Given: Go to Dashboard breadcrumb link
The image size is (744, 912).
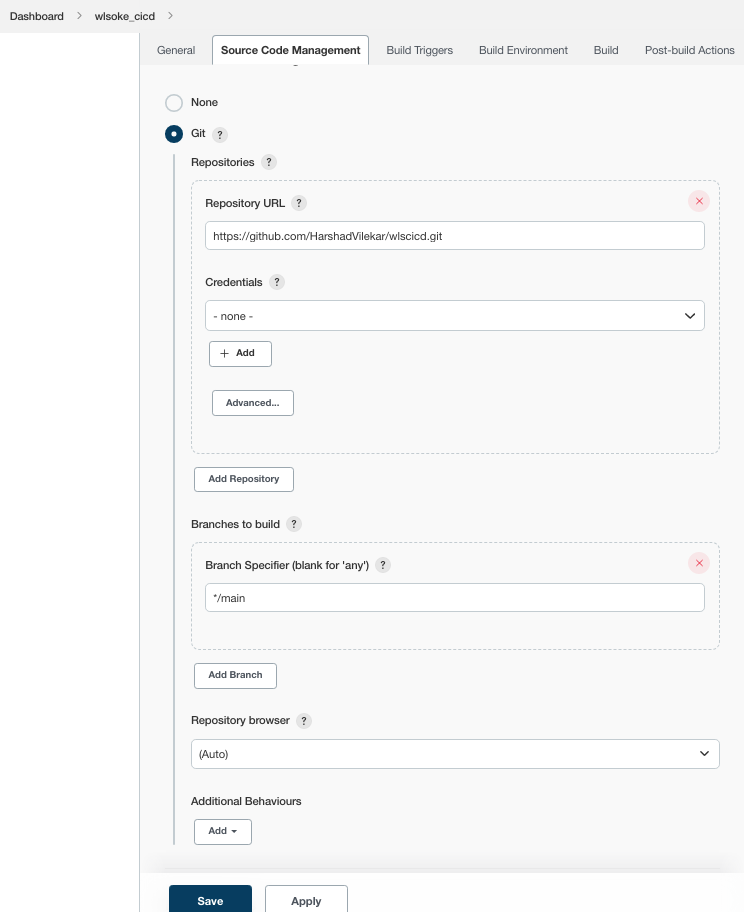Looking at the screenshot, I should point(37,16).
